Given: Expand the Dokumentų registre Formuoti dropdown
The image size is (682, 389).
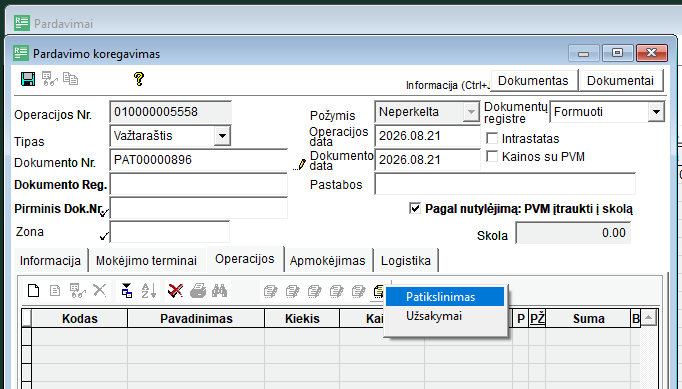Looking at the screenshot, I should pyautogui.click(x=656, y=112).
